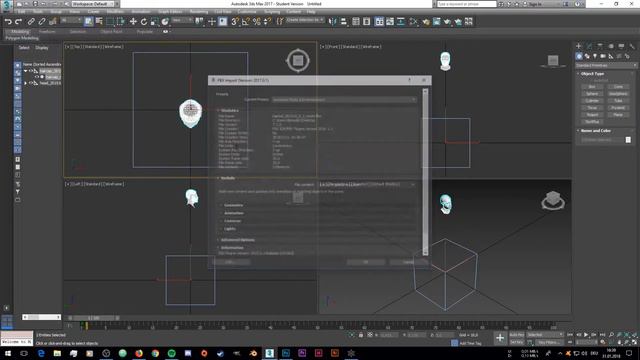Switch to the Freeform ribbon tab
This screenshot has height=360, width=640.
[47, 31]
